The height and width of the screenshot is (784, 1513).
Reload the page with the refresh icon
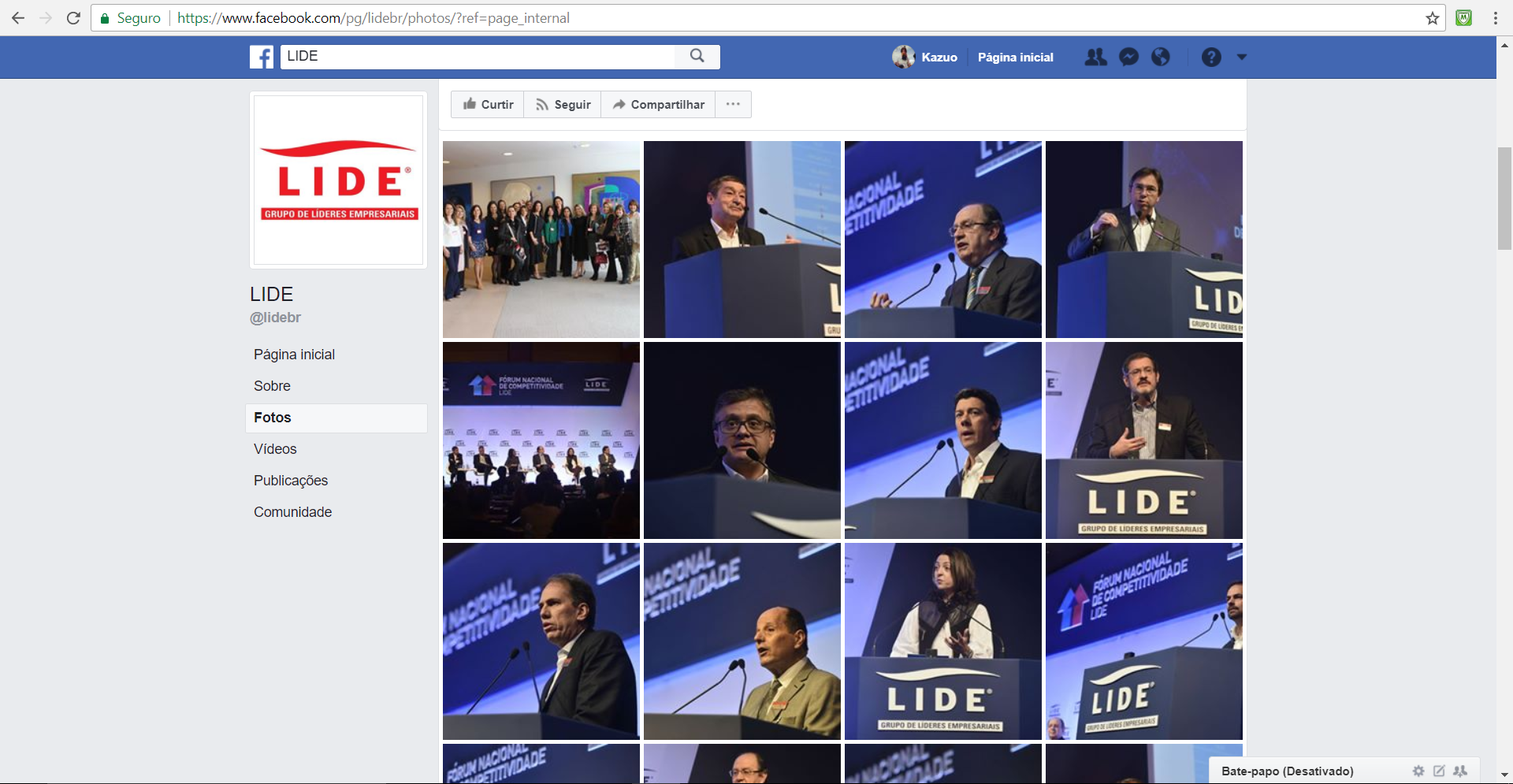[x=73, y=17]
